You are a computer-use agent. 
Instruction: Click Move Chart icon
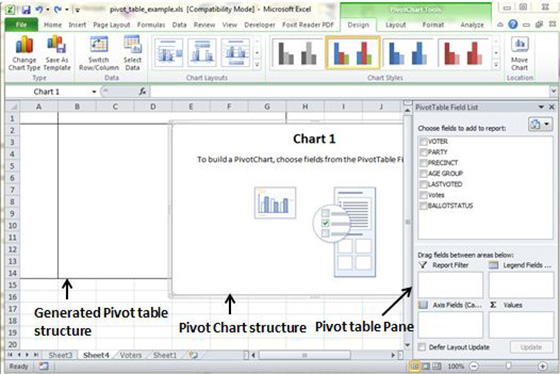click(x=519, y=54)
